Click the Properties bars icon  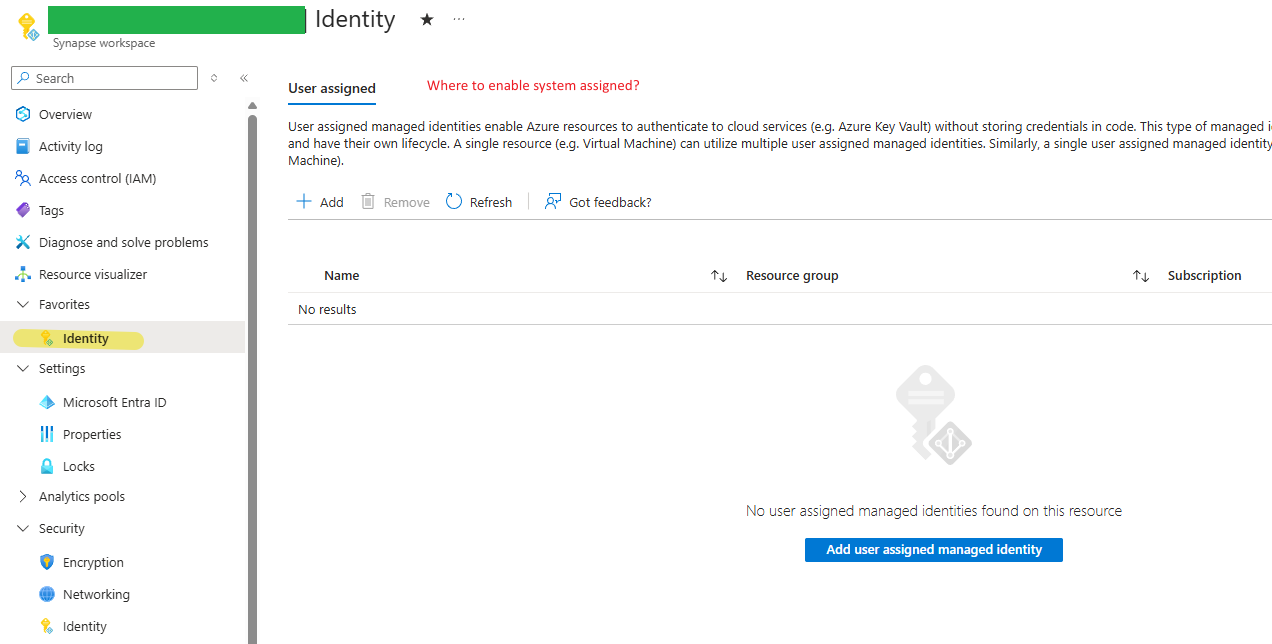(47, 434)
